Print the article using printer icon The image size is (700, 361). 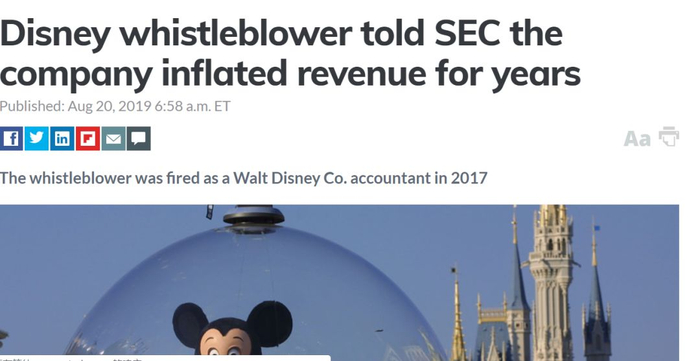click(x=669, y=137)
